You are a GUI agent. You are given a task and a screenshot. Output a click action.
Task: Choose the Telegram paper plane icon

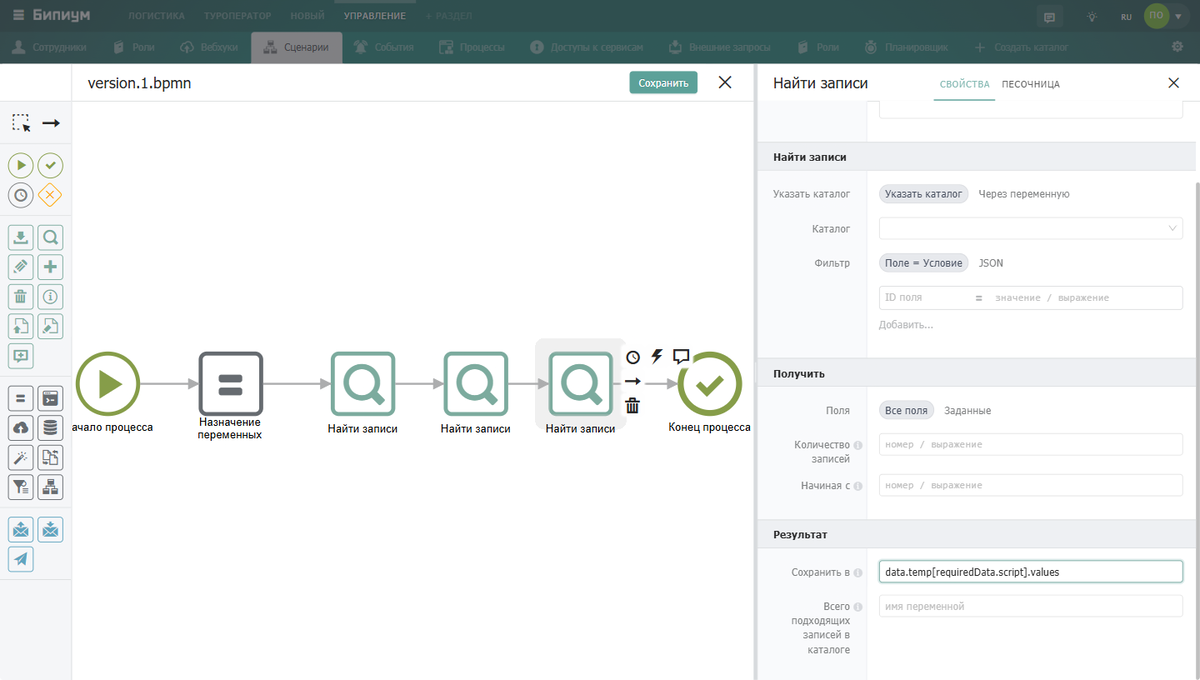tap(21, 559)
